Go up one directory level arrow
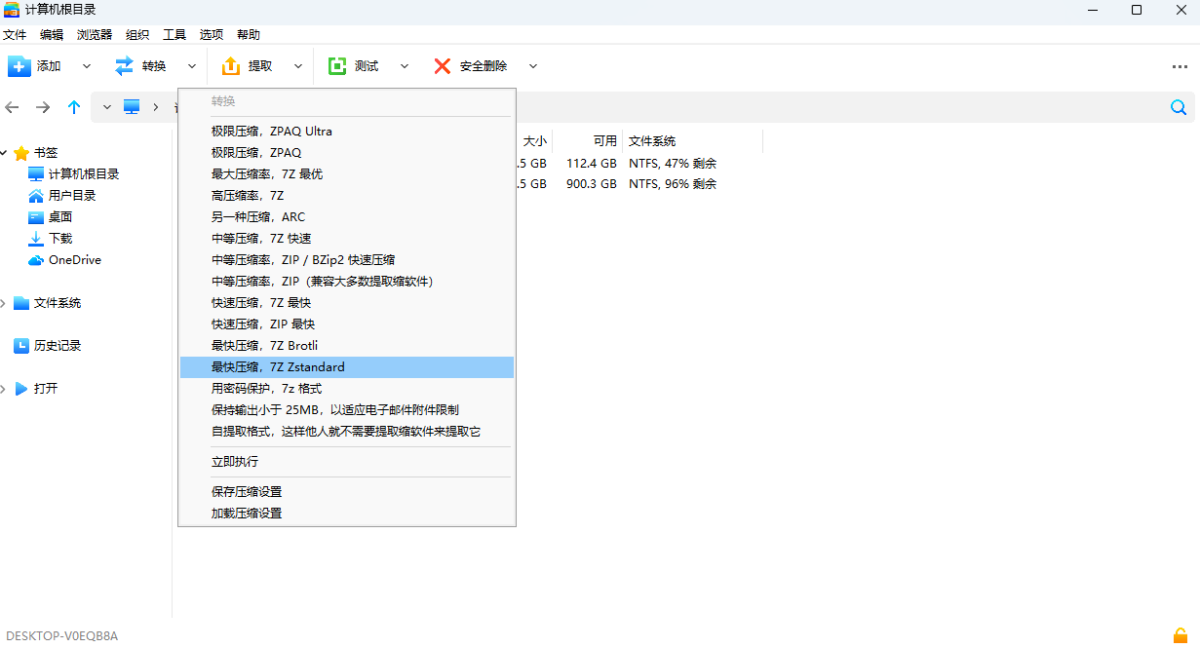1200x648 pixels. pos(74,107)
